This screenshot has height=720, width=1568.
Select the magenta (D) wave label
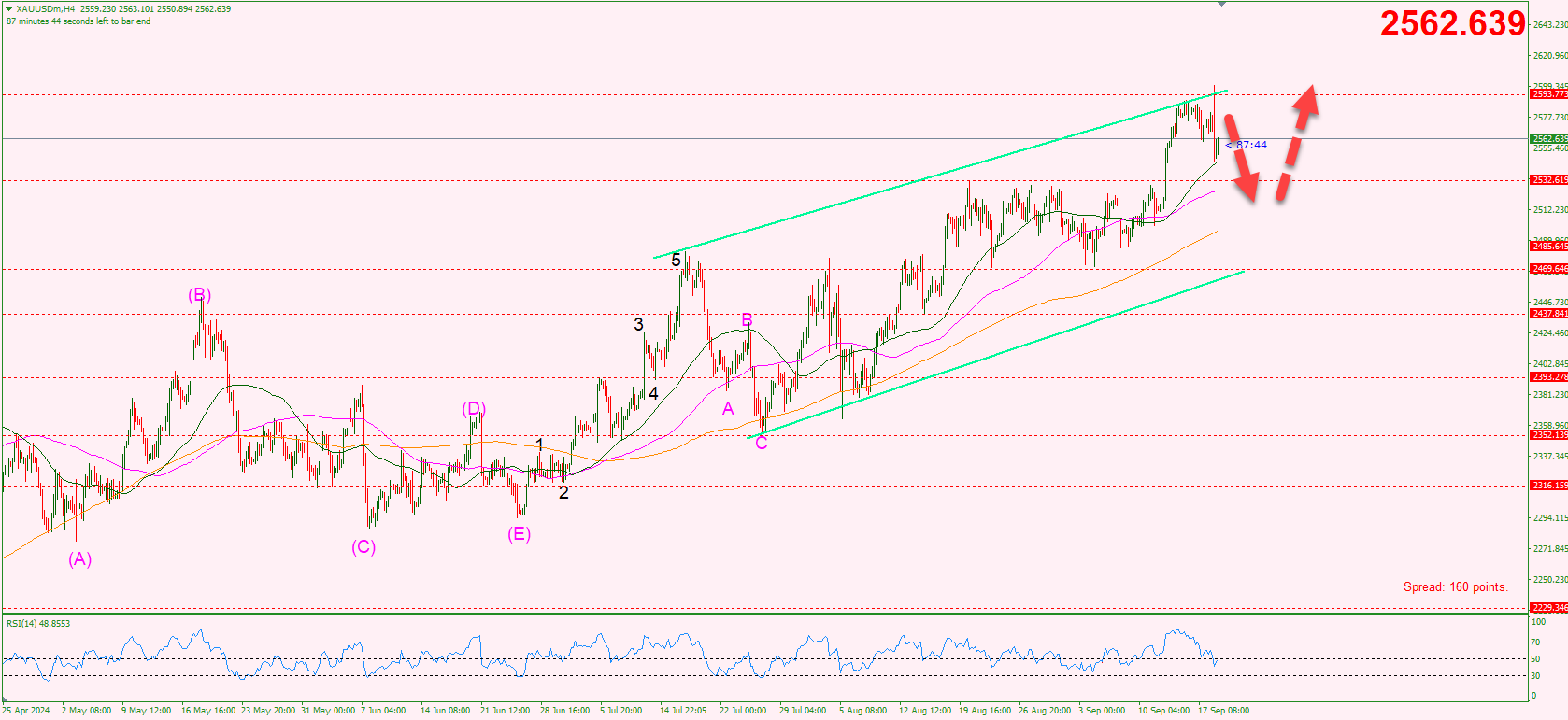point(474,409)
